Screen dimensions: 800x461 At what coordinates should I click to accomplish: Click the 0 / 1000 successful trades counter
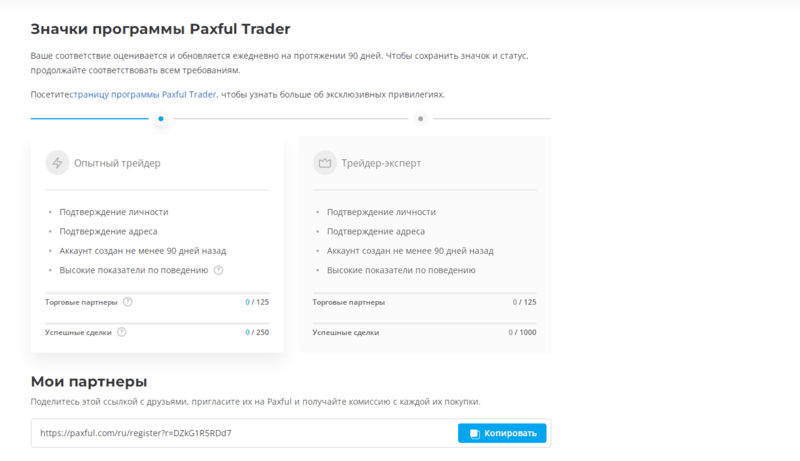522,332
